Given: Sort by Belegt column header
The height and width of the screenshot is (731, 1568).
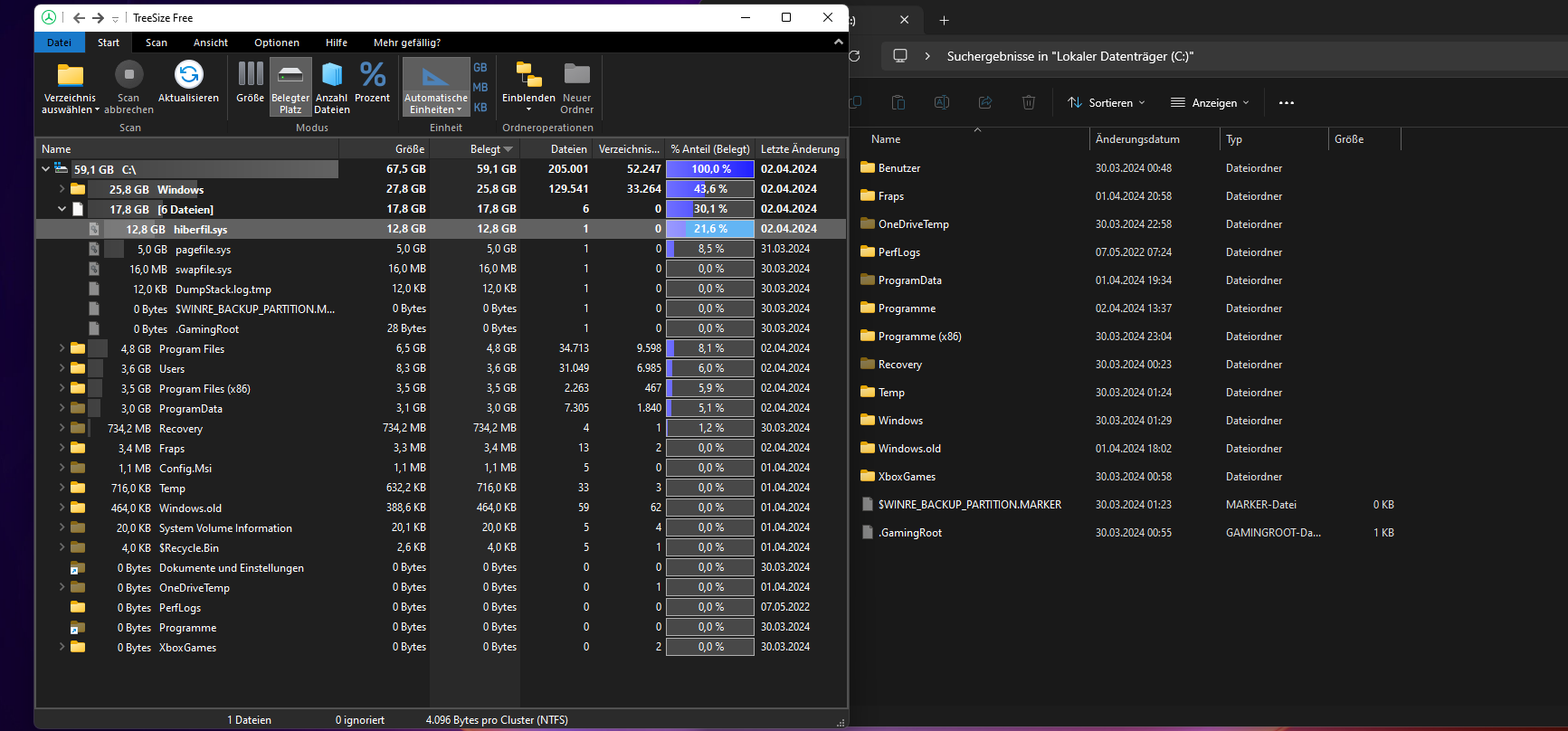Looking at the screenshot, I should tap(475, 149).
